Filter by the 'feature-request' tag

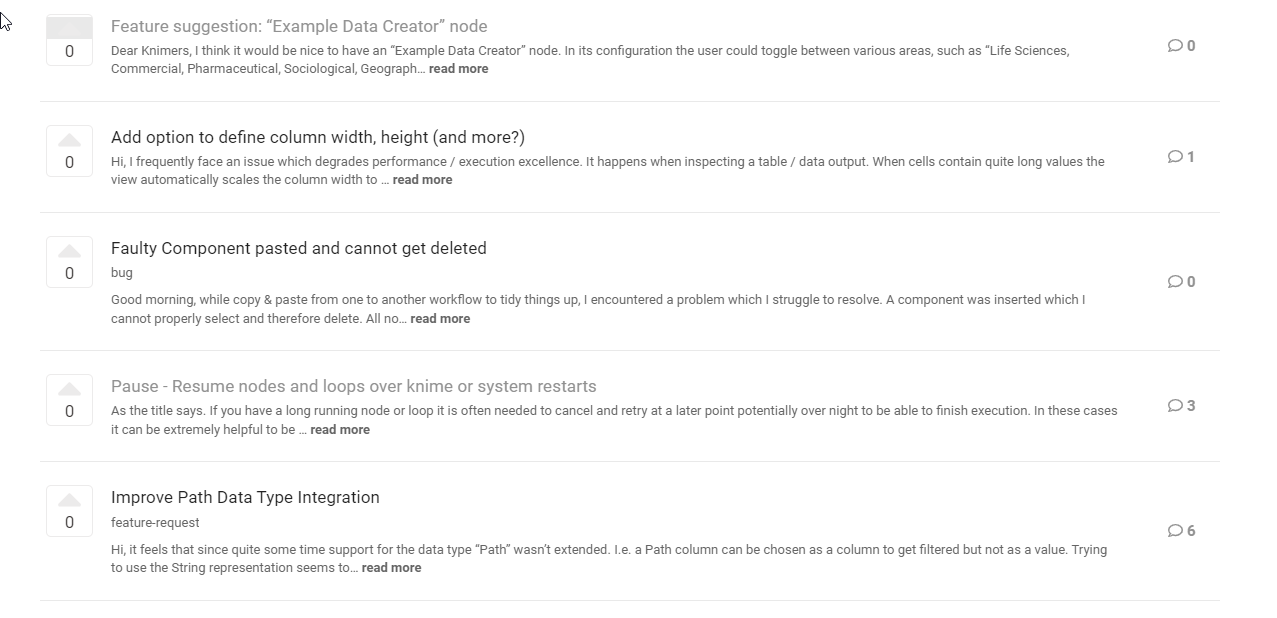point(155,523)
